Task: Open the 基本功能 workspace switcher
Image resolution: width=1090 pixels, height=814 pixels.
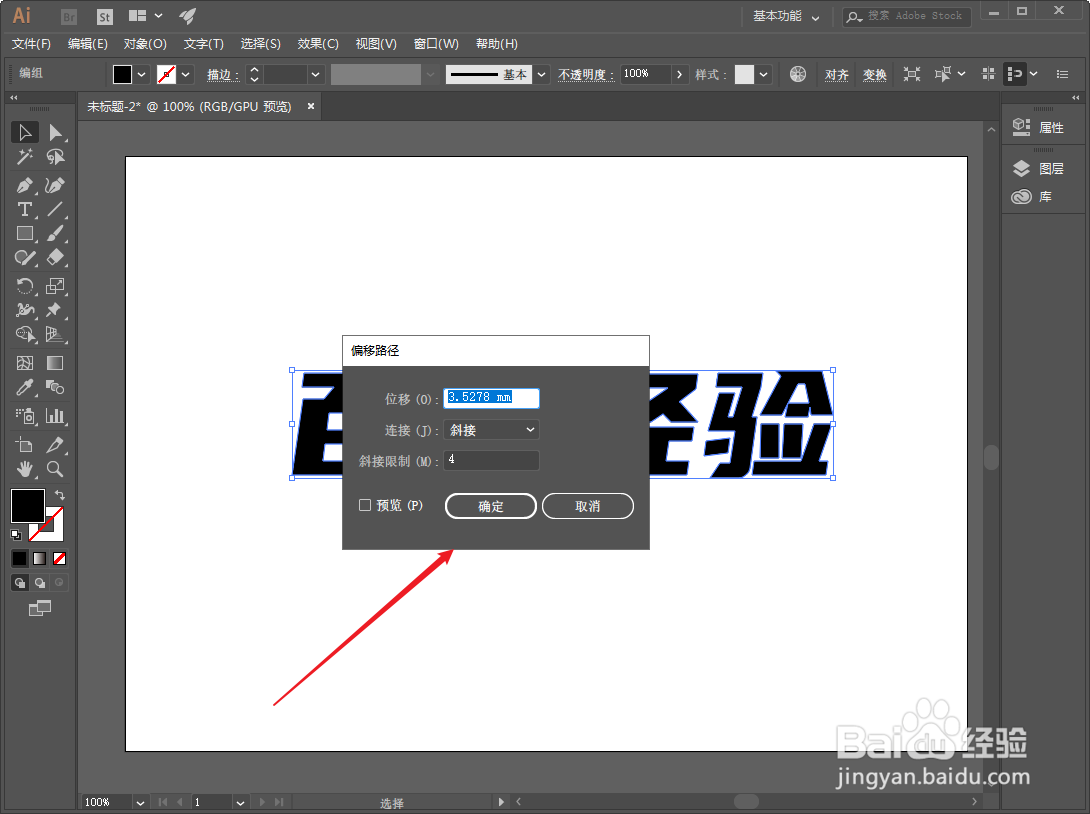Action: pos(786,16)
